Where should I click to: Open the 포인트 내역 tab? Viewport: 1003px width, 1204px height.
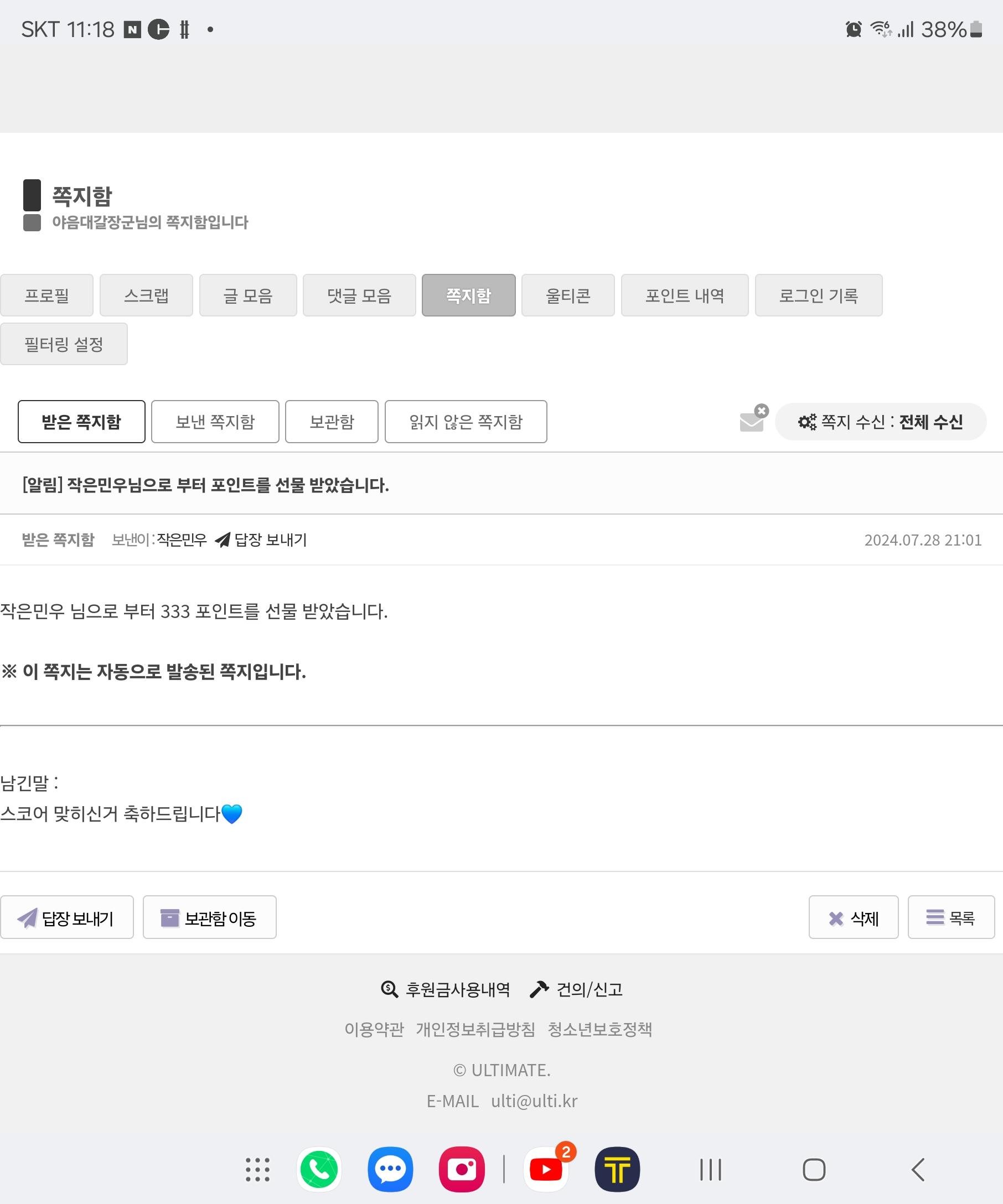coord(685,295)
